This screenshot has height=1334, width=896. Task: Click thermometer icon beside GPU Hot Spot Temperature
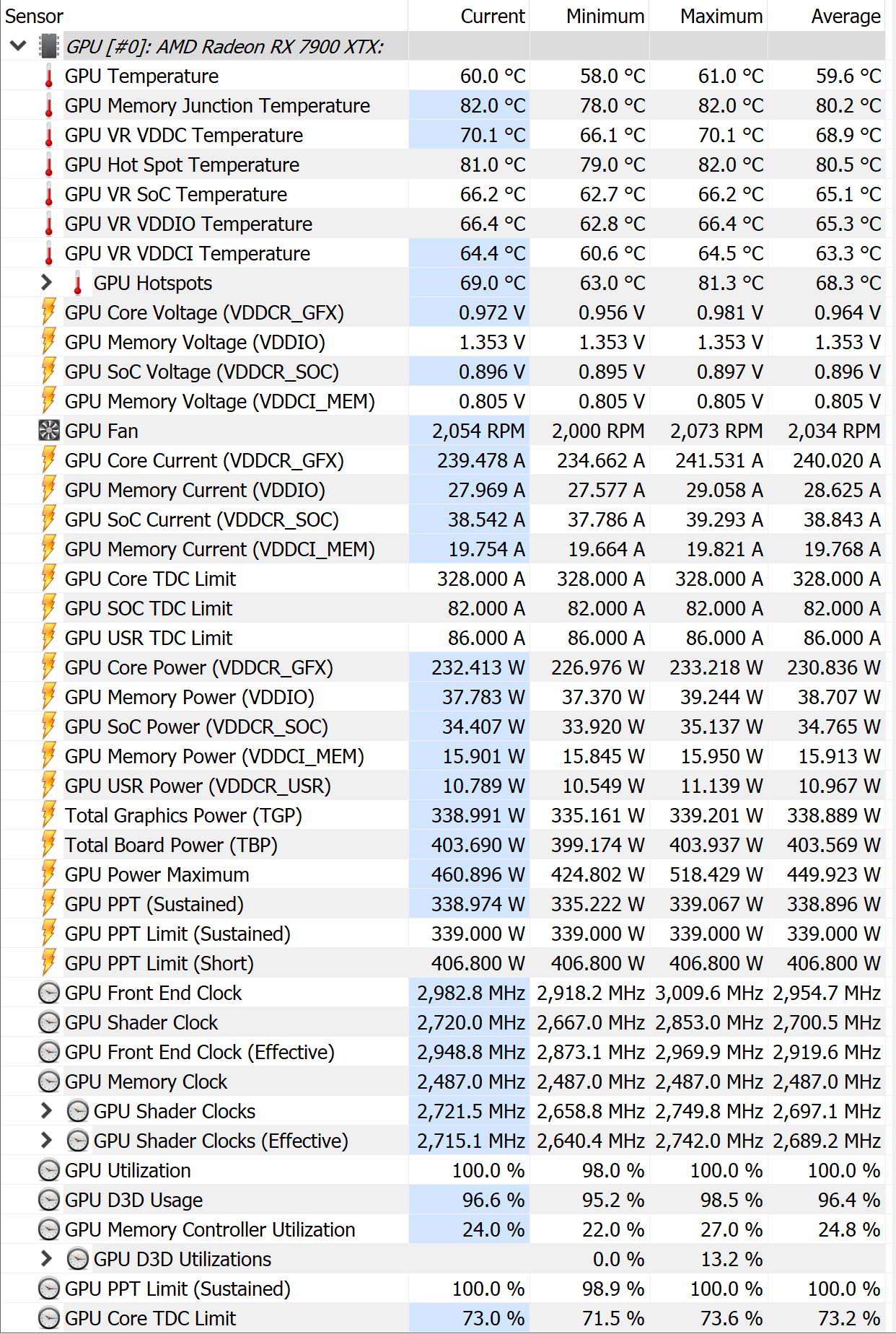(x=49, y=164)
